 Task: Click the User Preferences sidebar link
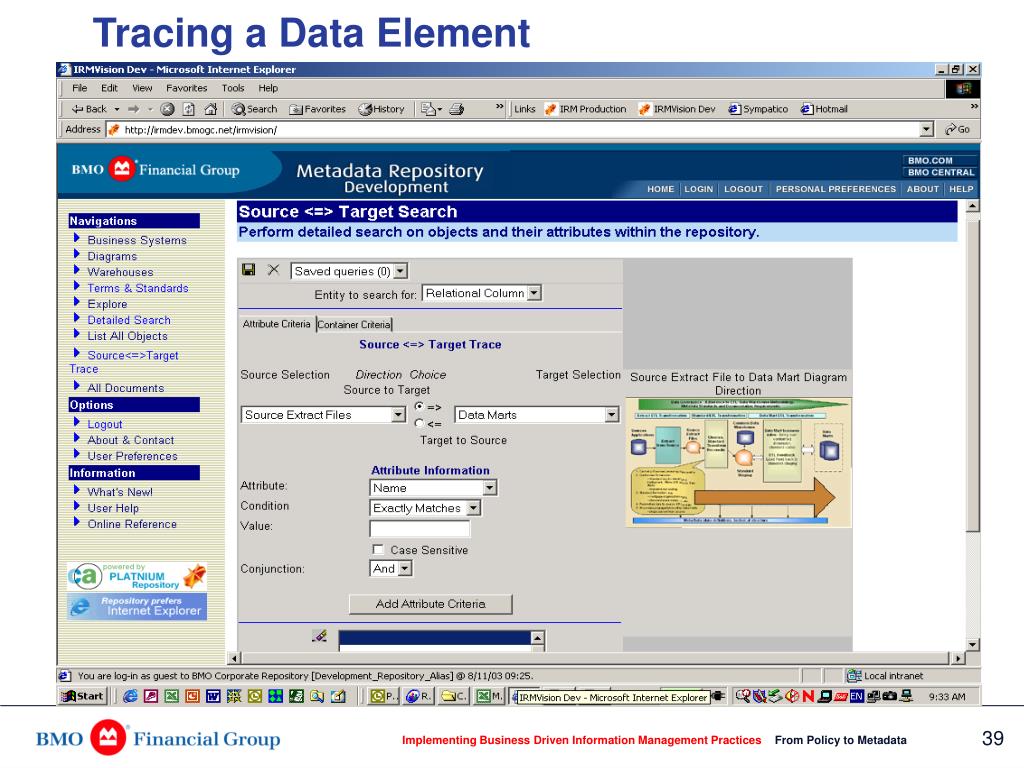coord(133,456)
